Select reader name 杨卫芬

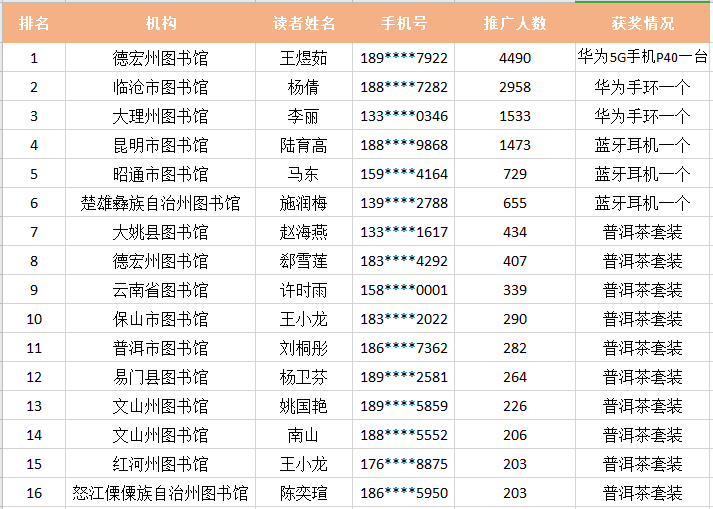point(304,377)
